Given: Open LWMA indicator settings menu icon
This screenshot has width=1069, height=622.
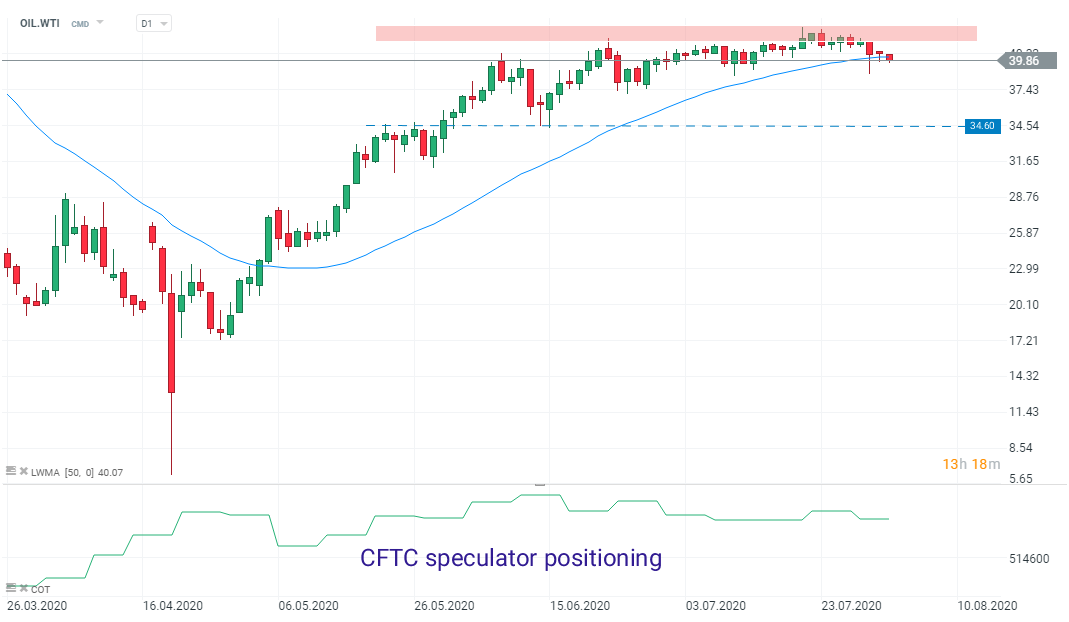Looking at the screenshot, I should (12, 470).
